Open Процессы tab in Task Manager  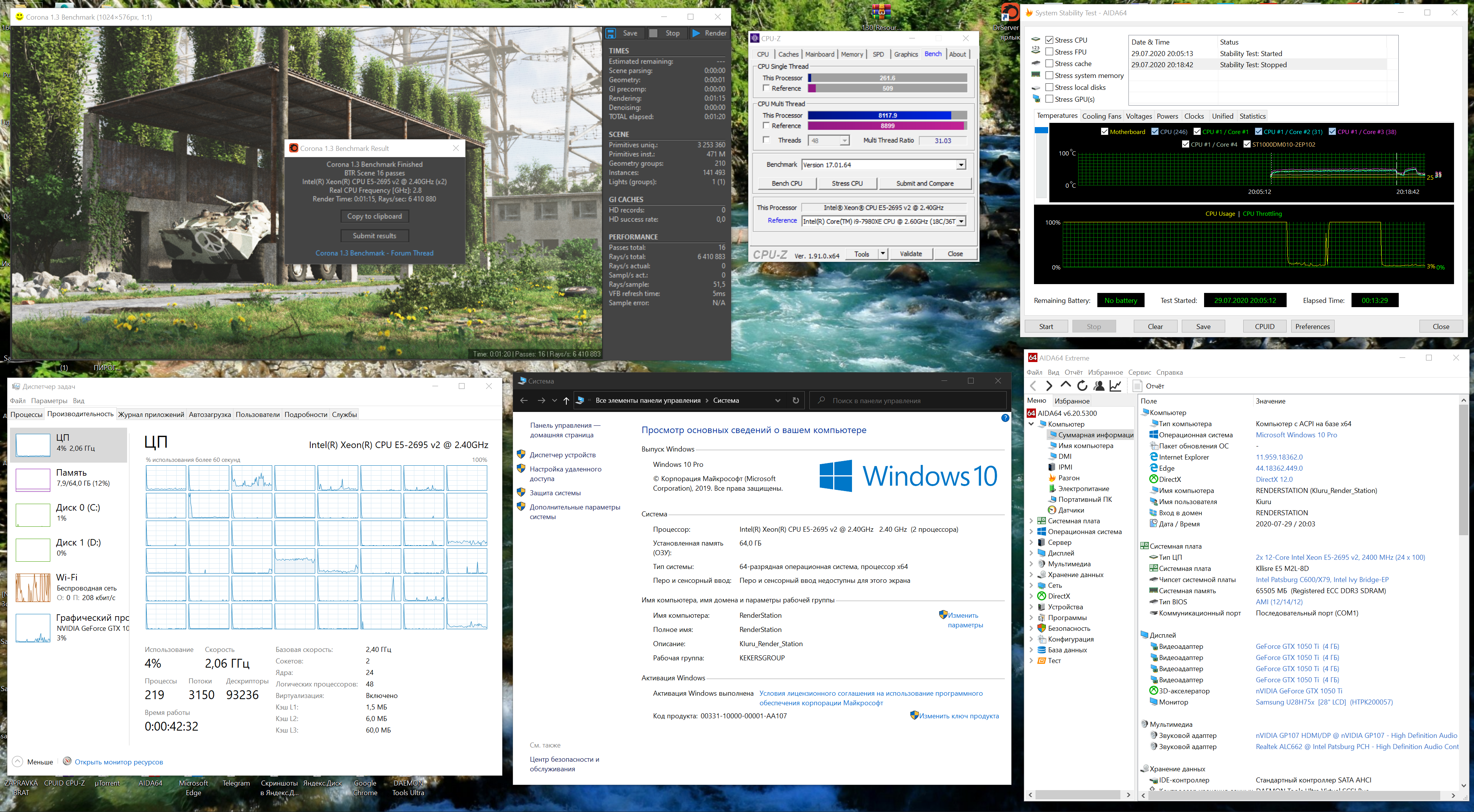[26, 414]
